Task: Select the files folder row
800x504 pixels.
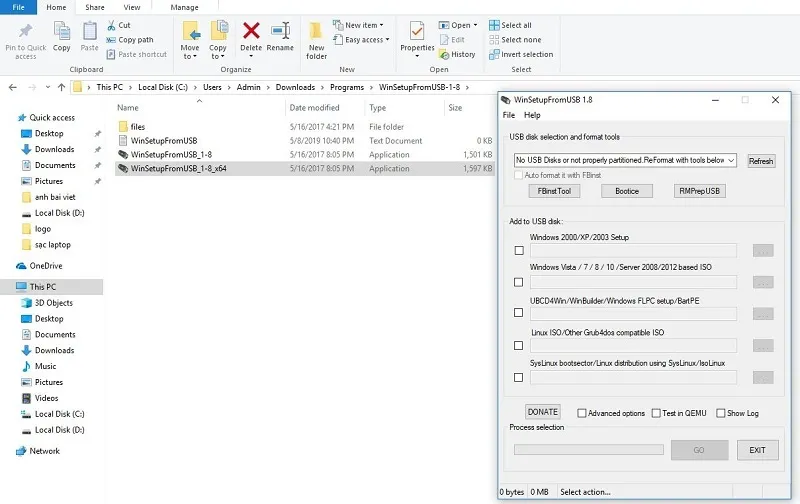Action: pyautogui.click(x=305, y=127)
